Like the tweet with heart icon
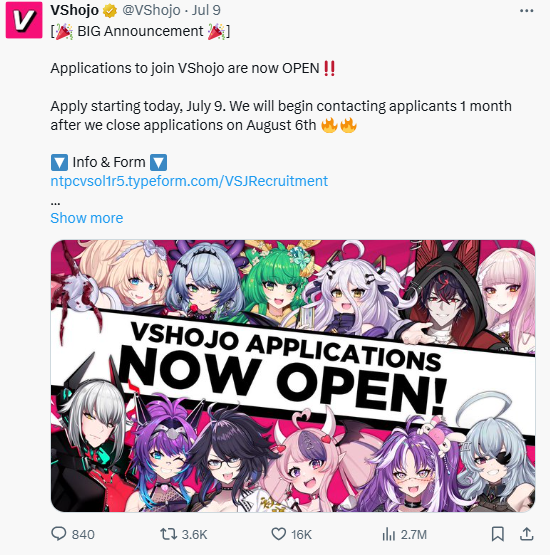The height and width of the screenshot is (555, 550). pyautogui.click(x=279, y=534)
